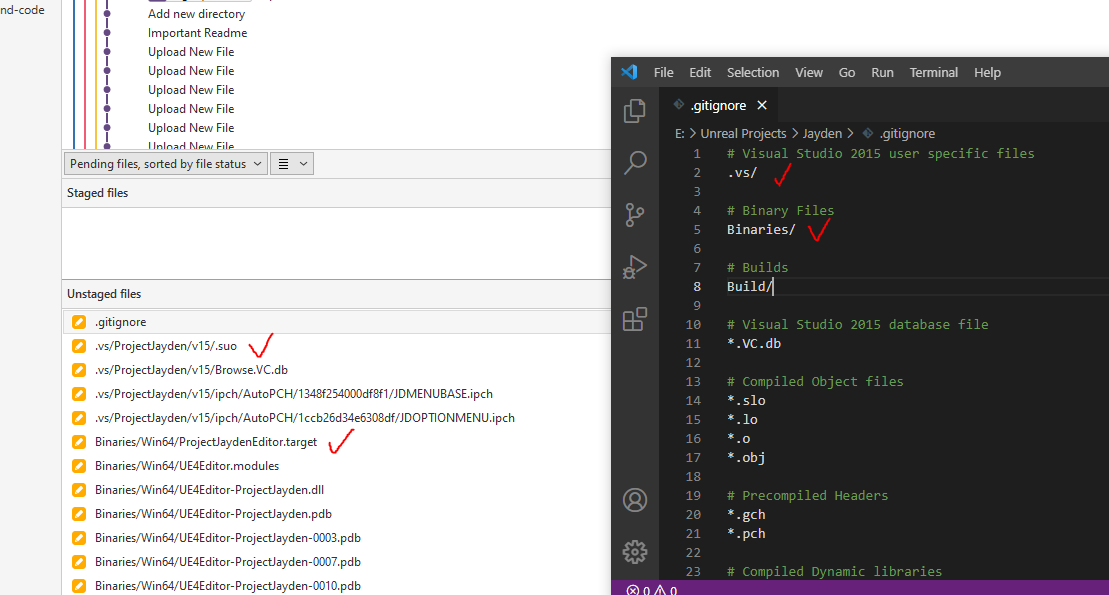Open the Extensions view icon
The width and height of the screenshot is (1109, 595).
[635, 319]
